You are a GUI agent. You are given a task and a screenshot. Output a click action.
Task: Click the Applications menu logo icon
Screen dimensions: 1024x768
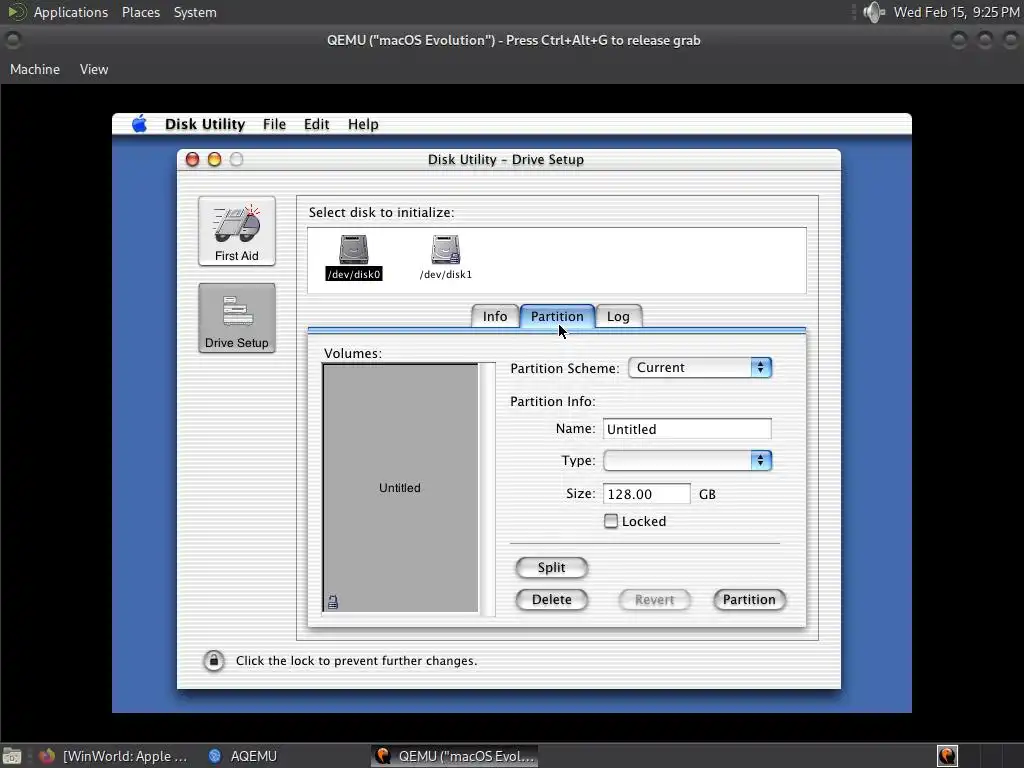click(16, 12)
